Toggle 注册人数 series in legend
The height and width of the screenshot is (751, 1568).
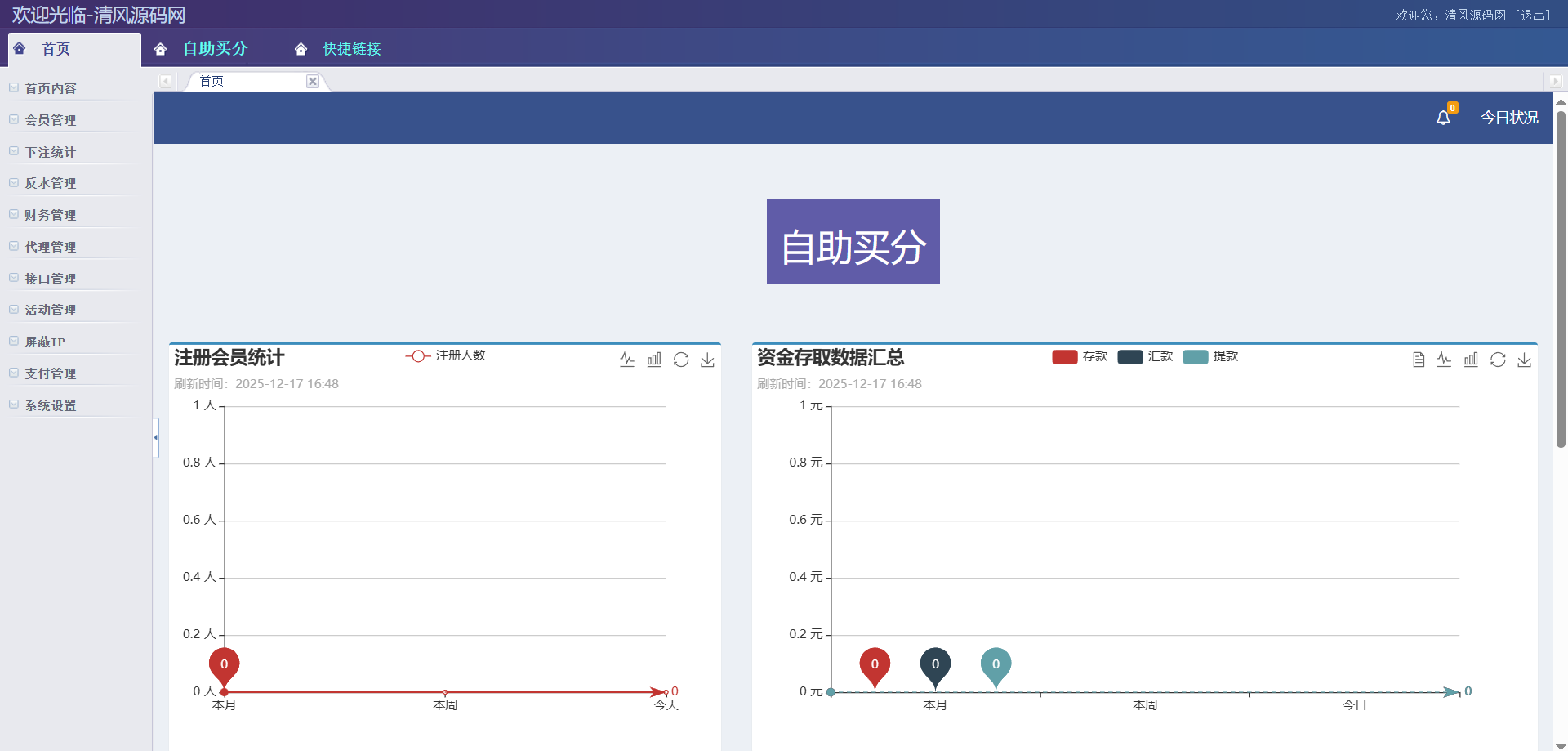pos(445,355)
